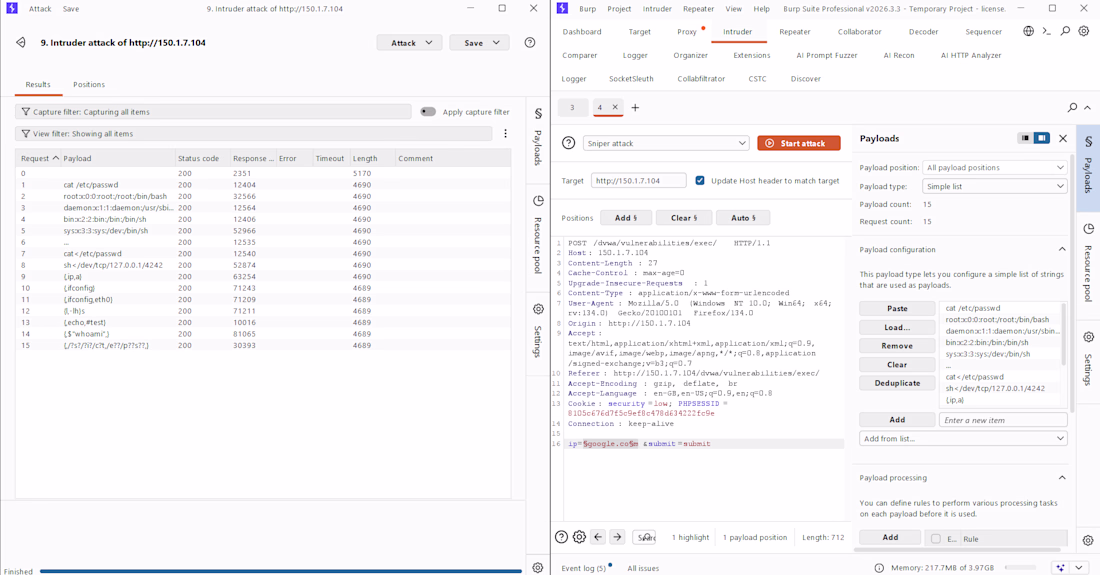The height and width of the screenshot is (575, 1100).
Task: Open the Save dropdown in attack window
Action: pyautogui.click(x=479, y=43)
